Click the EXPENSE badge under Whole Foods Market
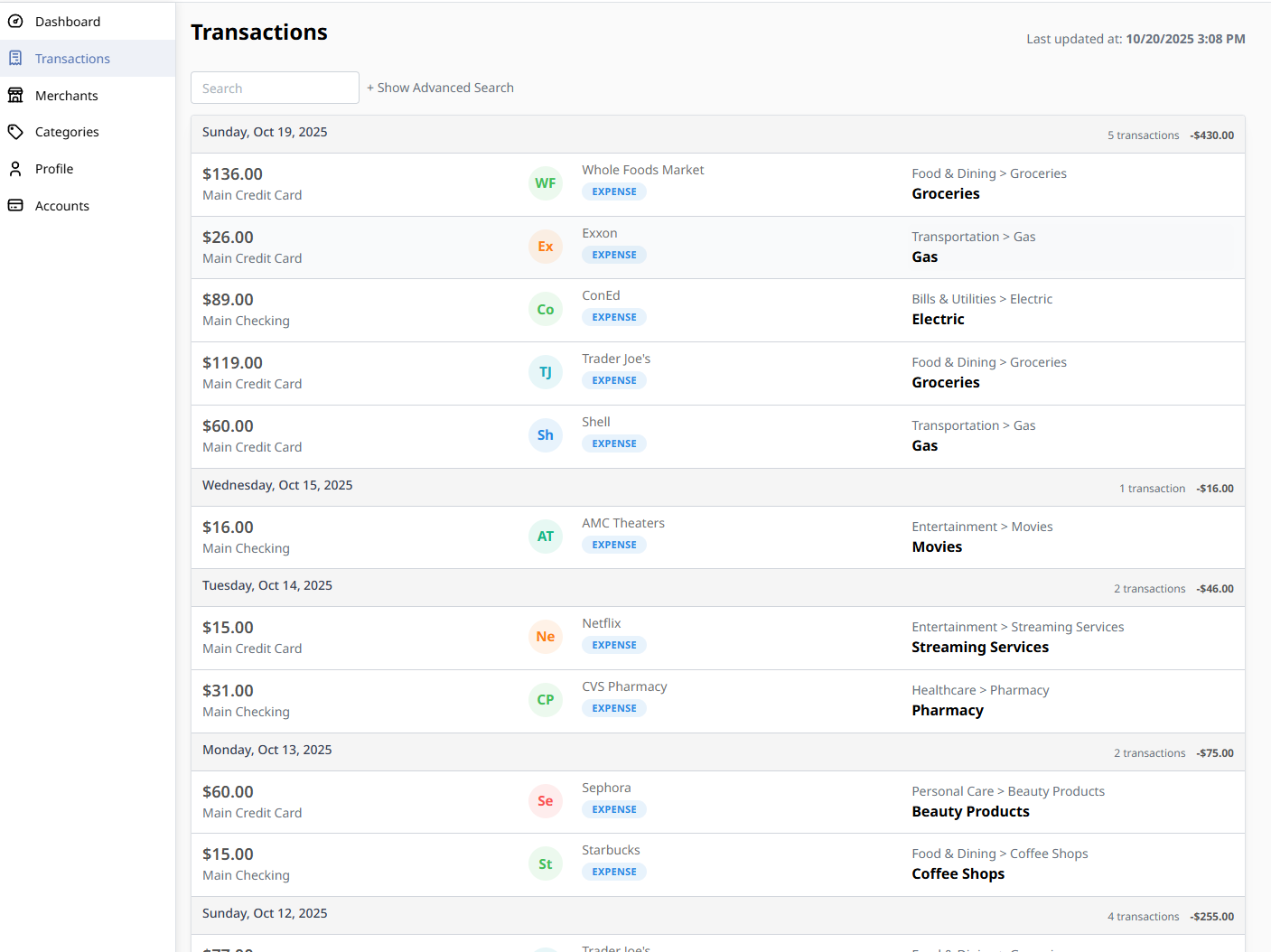Viewport: 1271px width, 952px height. click(614, 191)
